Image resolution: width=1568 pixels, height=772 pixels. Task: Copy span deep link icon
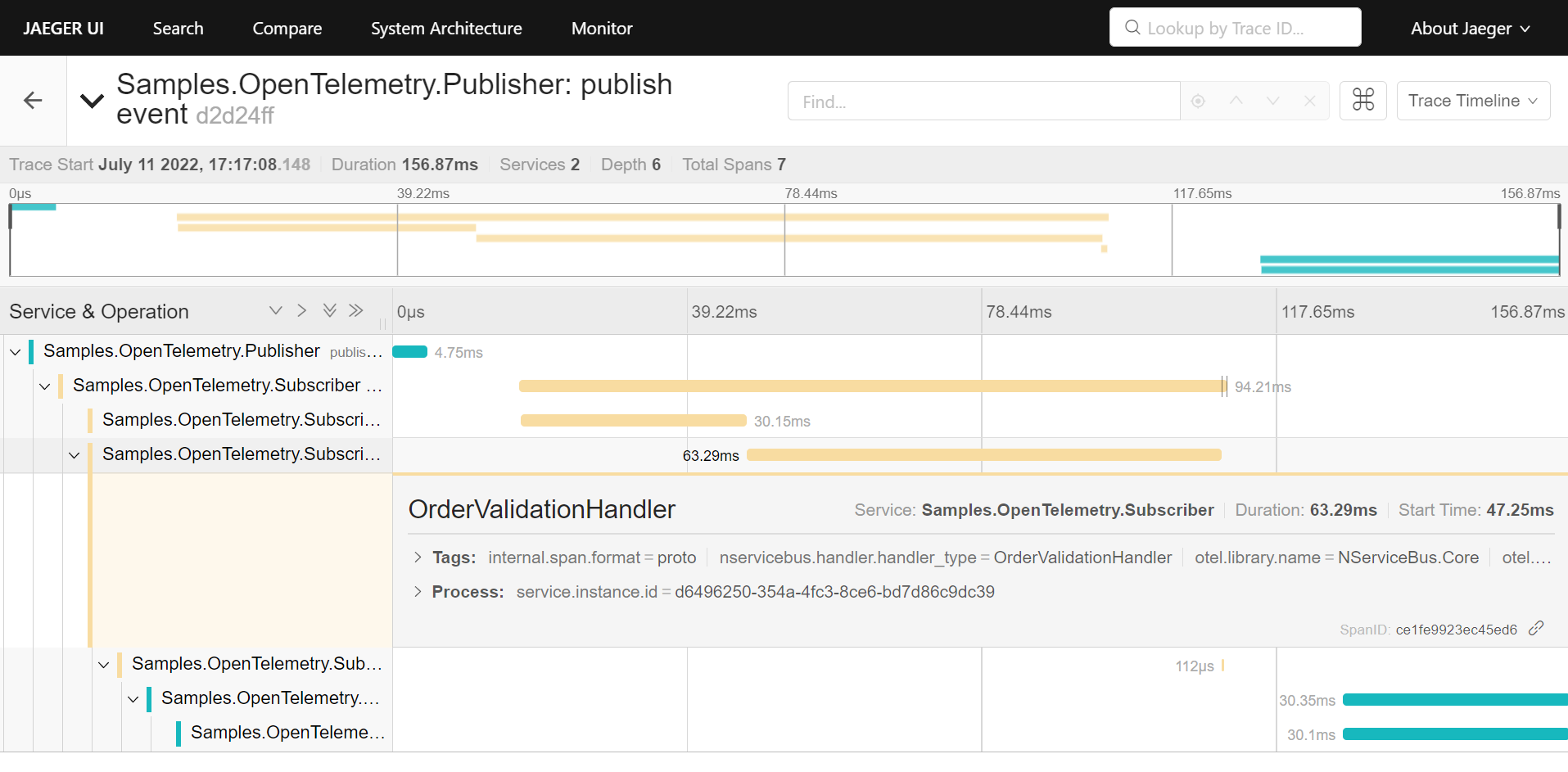1536,628
